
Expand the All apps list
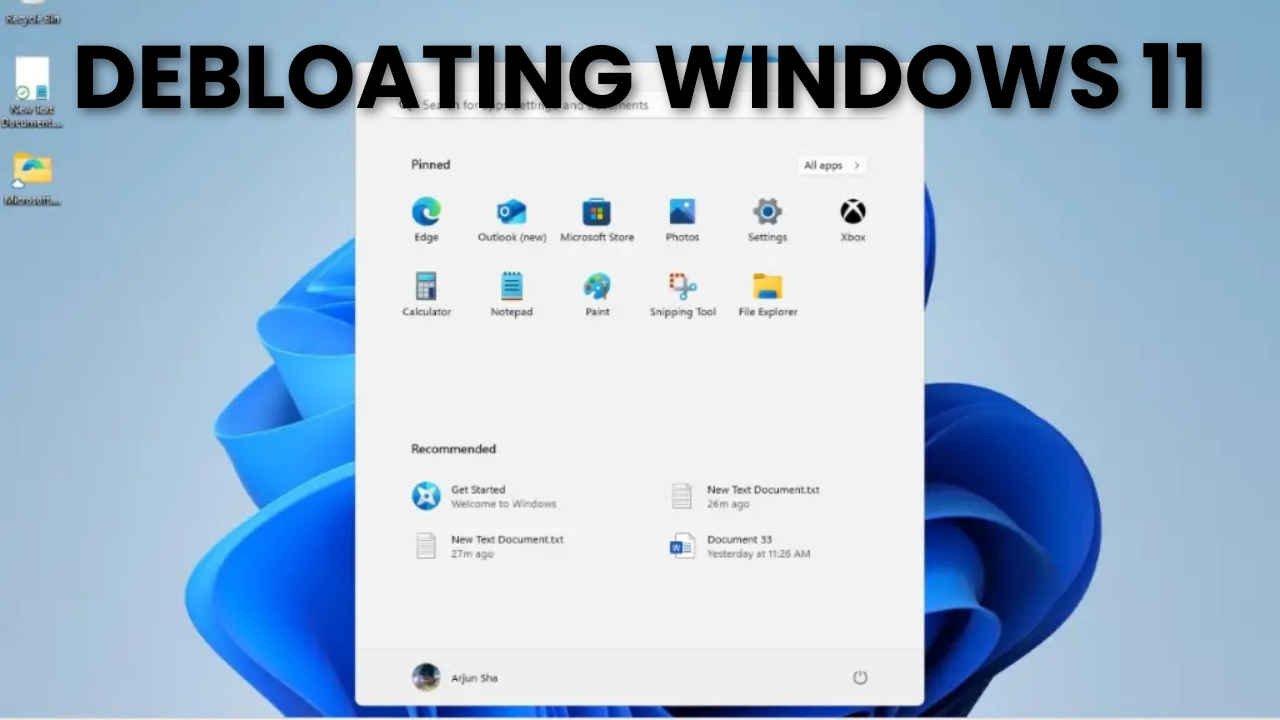[831, 165]
